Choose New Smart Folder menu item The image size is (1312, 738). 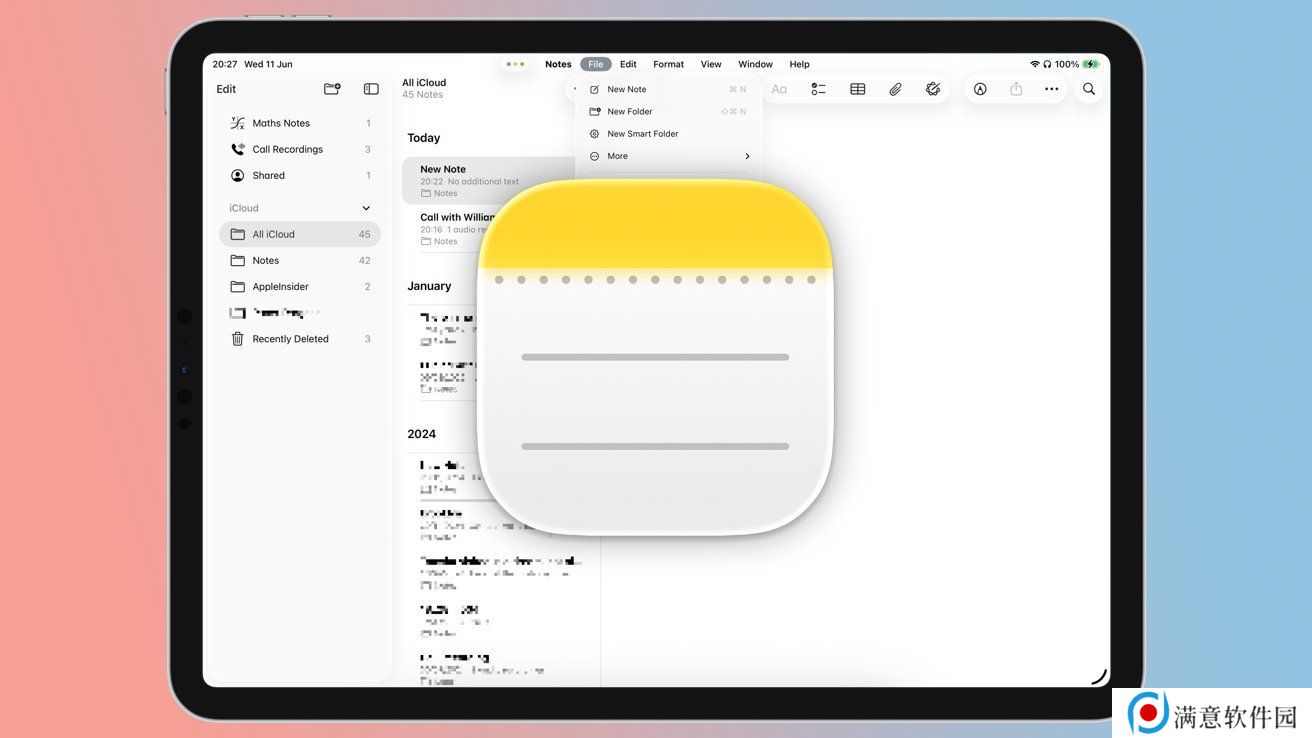click(x=668, y=133)
